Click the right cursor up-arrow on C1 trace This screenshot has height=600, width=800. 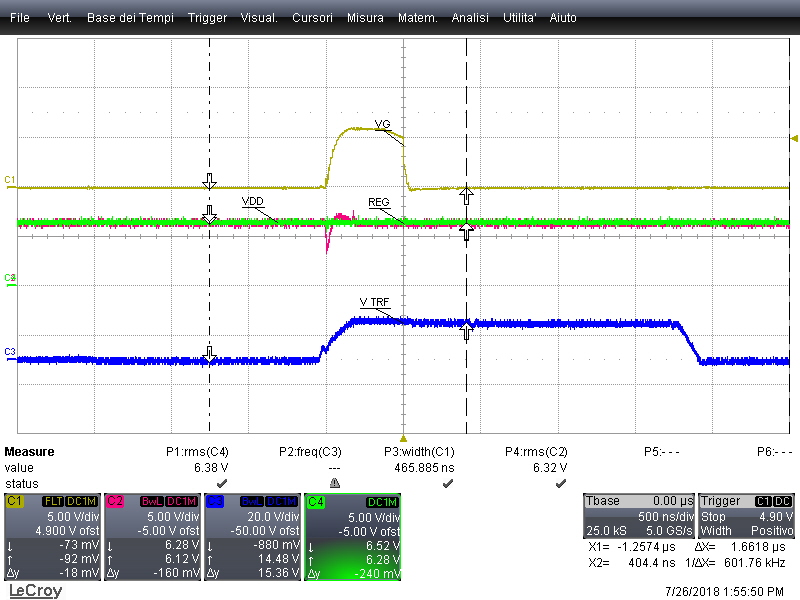click(466, 196)
